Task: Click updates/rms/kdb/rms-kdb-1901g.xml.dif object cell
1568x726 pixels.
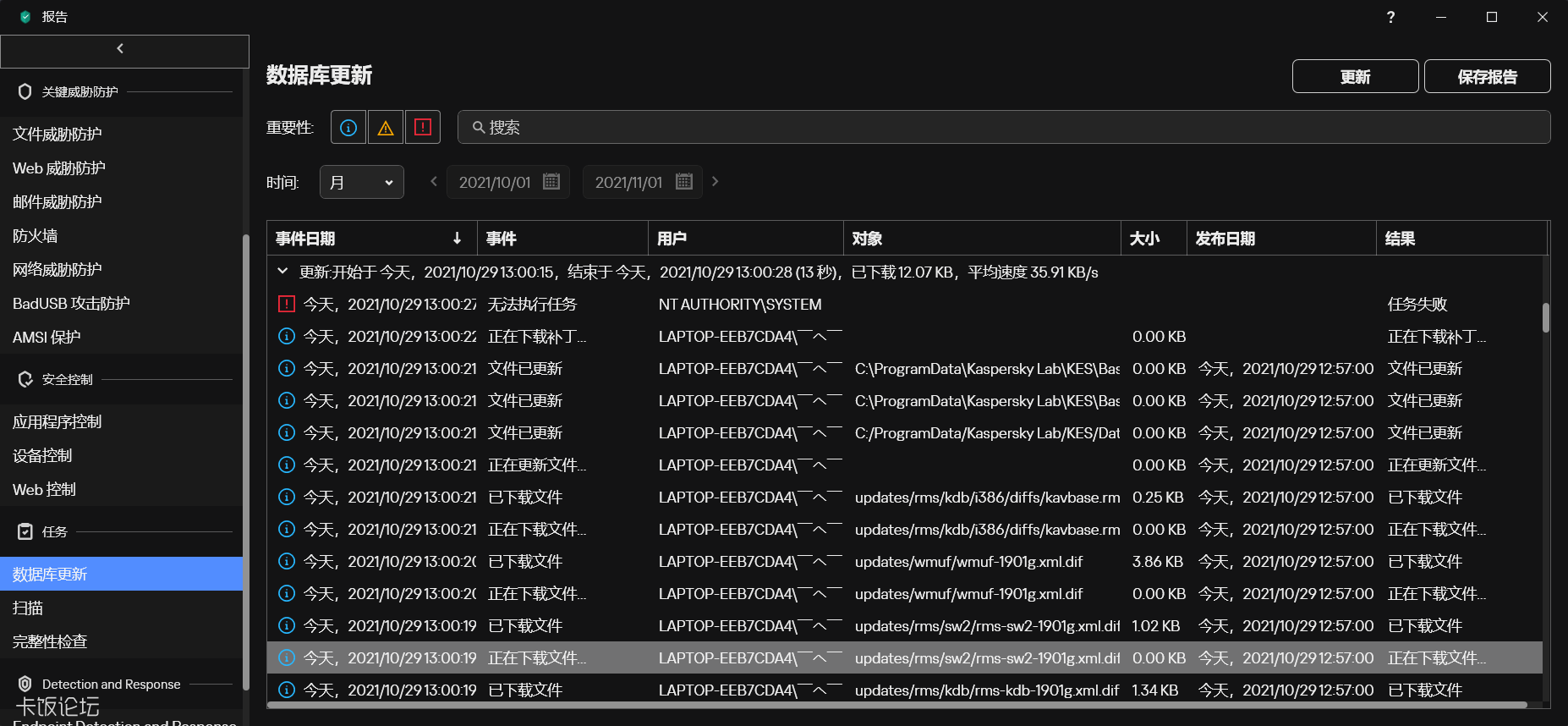Action: (987, 690)
